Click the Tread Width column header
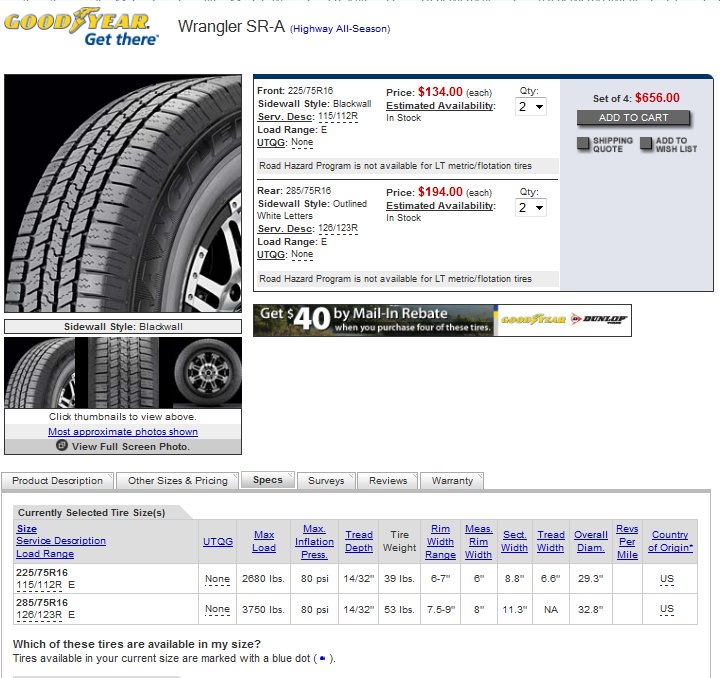Viewport: 720px width, 678px height. (551, 541)
